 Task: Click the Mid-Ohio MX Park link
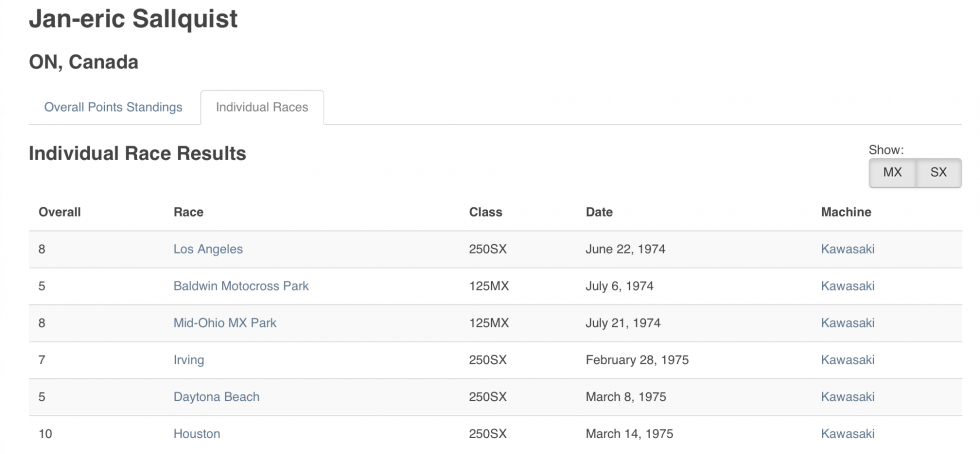point(225,323)
